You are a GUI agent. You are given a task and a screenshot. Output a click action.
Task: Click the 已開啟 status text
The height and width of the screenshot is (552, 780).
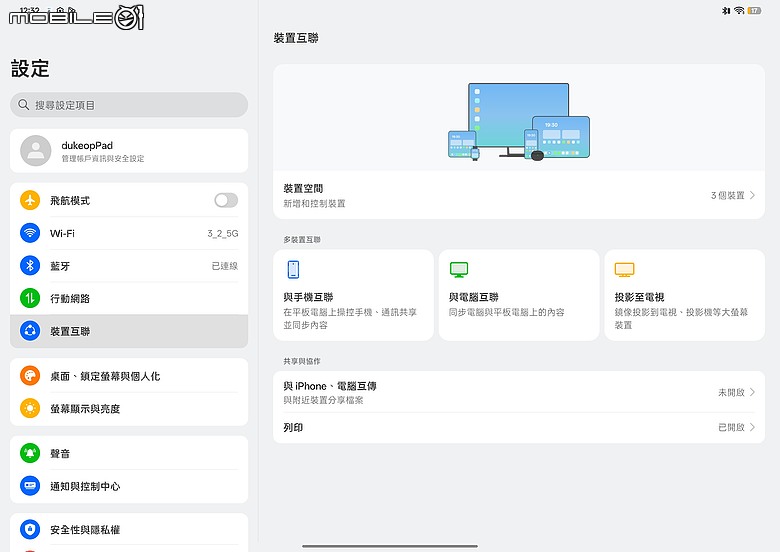pyautogui.click(x=731, y=427)
